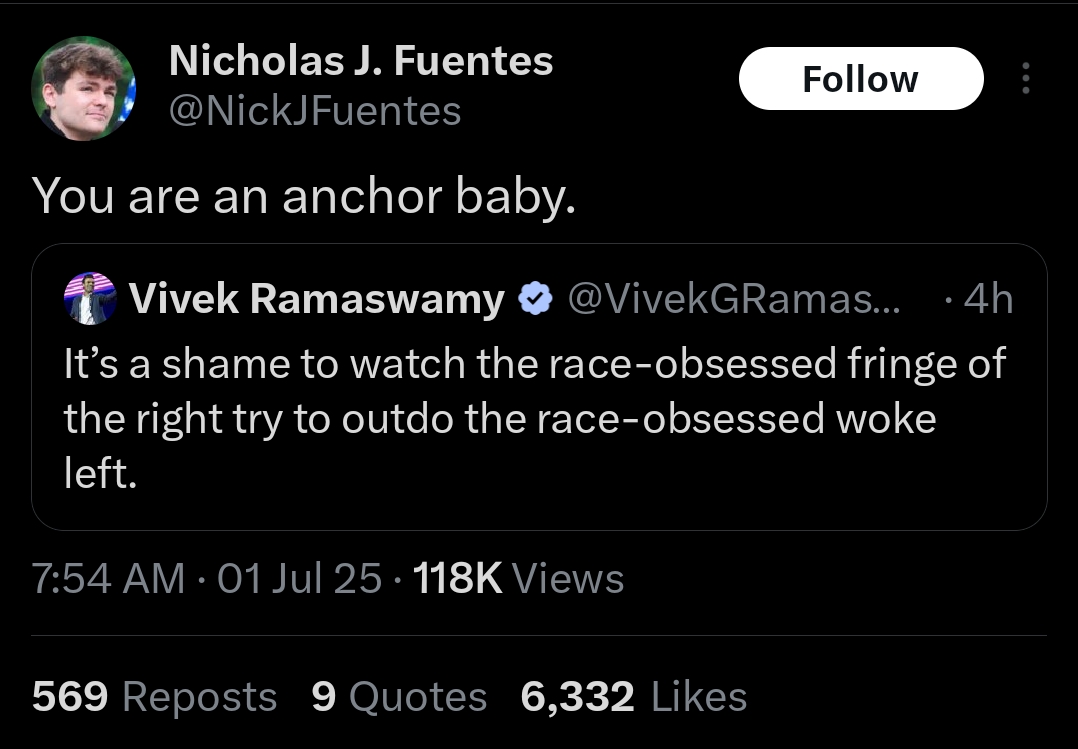The width and height of the screenshot is (1078, 749).
Task: Click Vivek Ramaswamy's small profile avatar
Action: pyautogui.click(x=90, y=298)
